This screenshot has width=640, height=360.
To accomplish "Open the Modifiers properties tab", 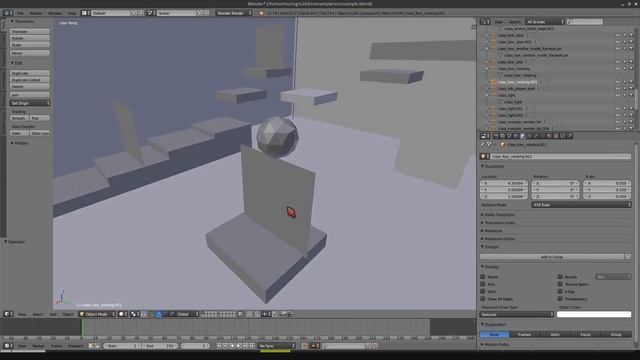I will tap(536, 136).
